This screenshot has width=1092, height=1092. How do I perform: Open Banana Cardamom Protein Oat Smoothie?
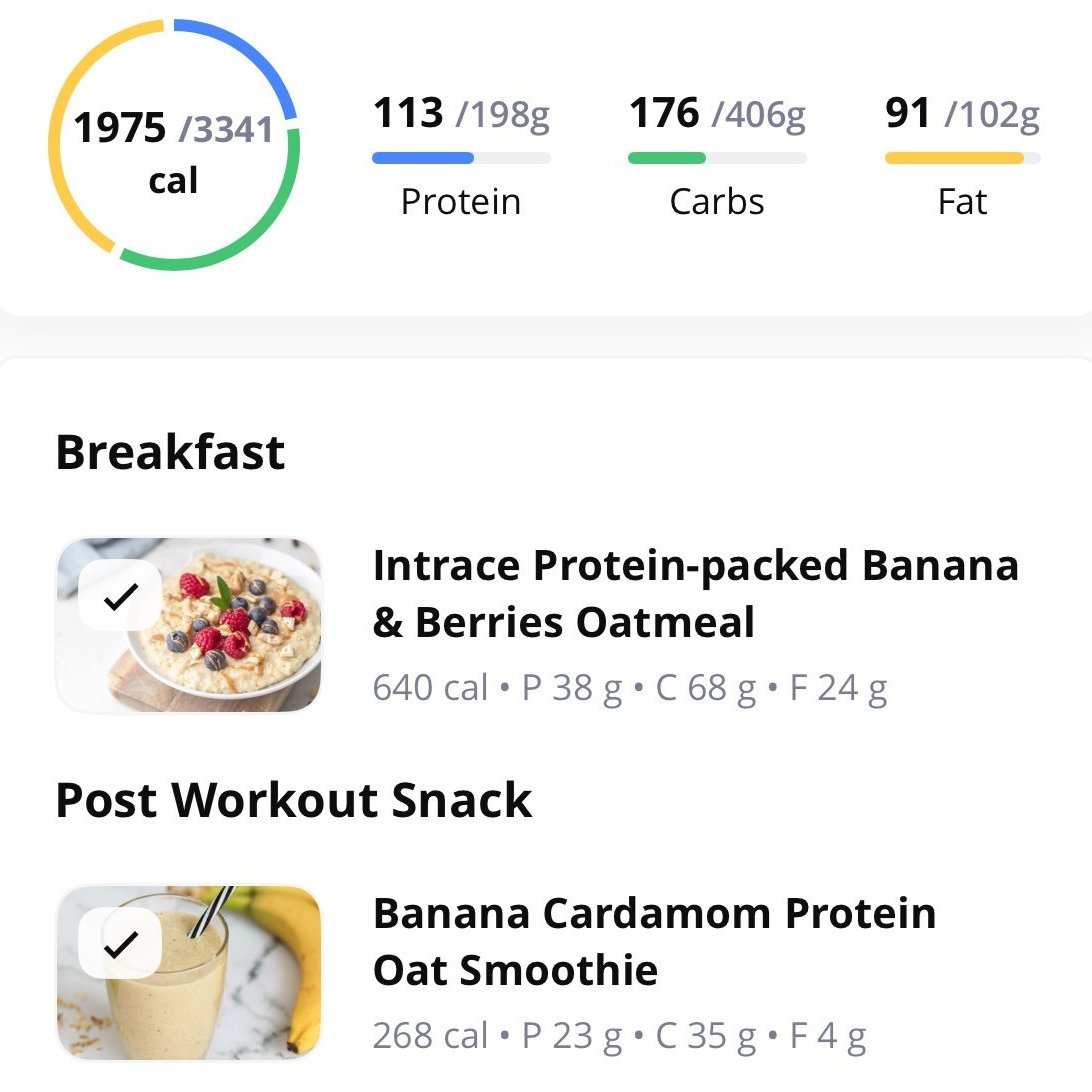654,941
